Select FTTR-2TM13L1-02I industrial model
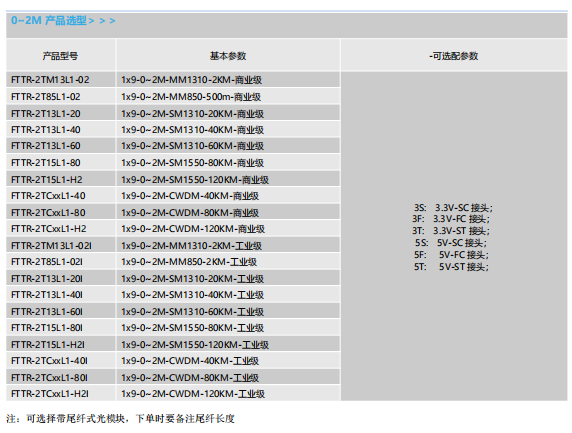This screenshot has height=433, width=572. point(51,246)
